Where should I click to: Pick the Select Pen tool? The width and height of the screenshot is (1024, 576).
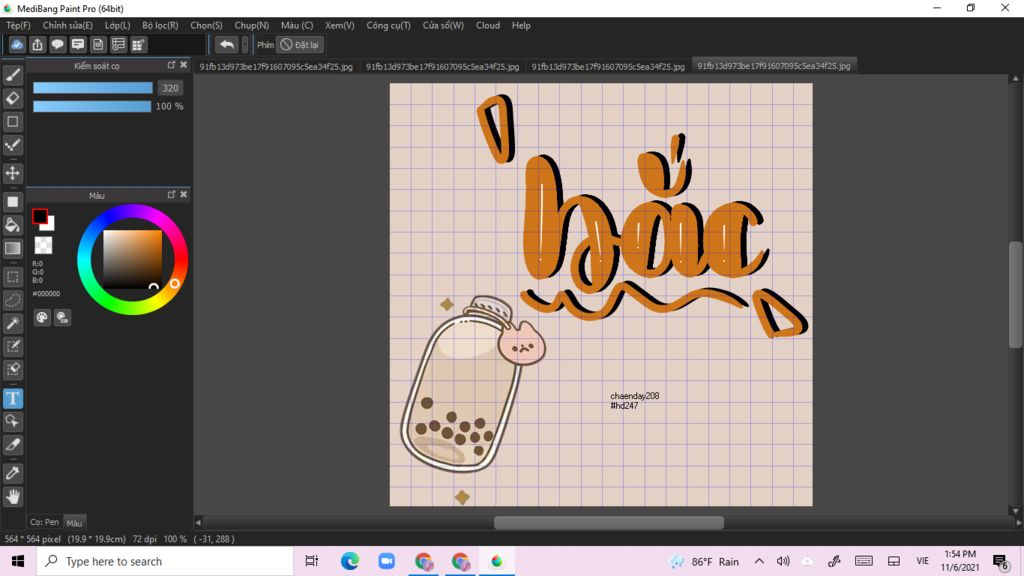pyautogui.click(x=12, y=346)
